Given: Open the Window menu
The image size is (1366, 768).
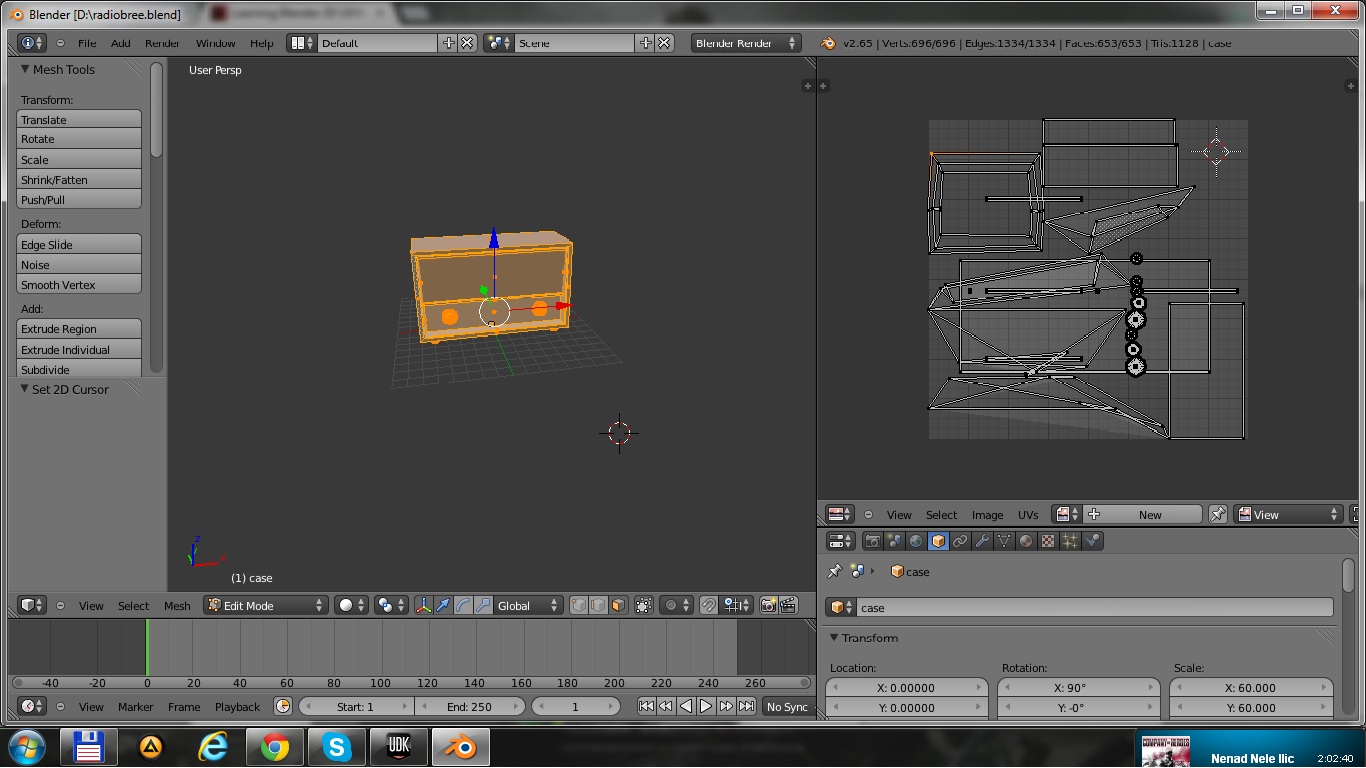Looking at the screenshot, I should point(215,43).
